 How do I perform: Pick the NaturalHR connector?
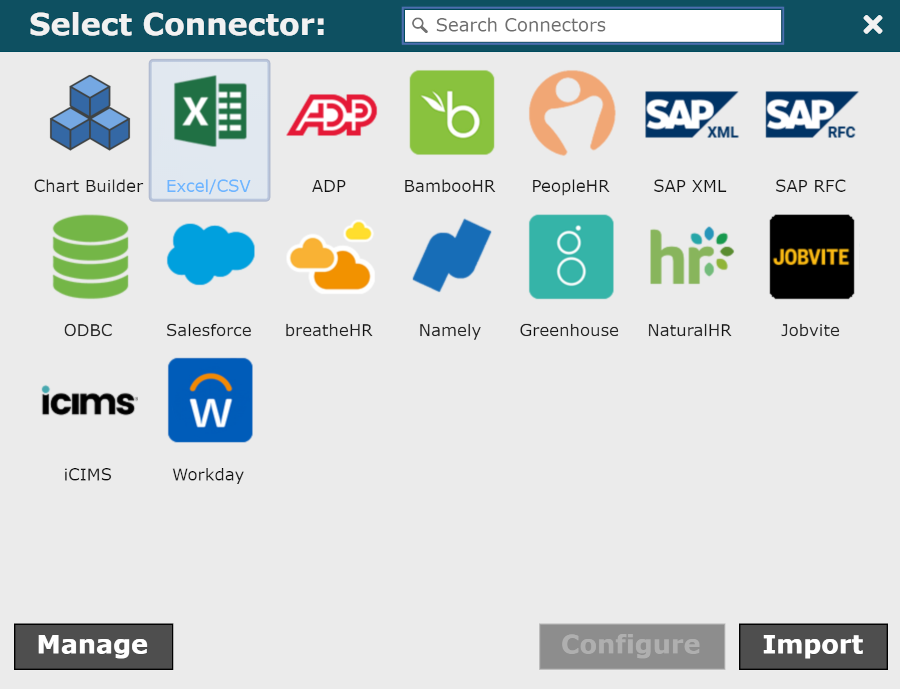click(690, 257)
